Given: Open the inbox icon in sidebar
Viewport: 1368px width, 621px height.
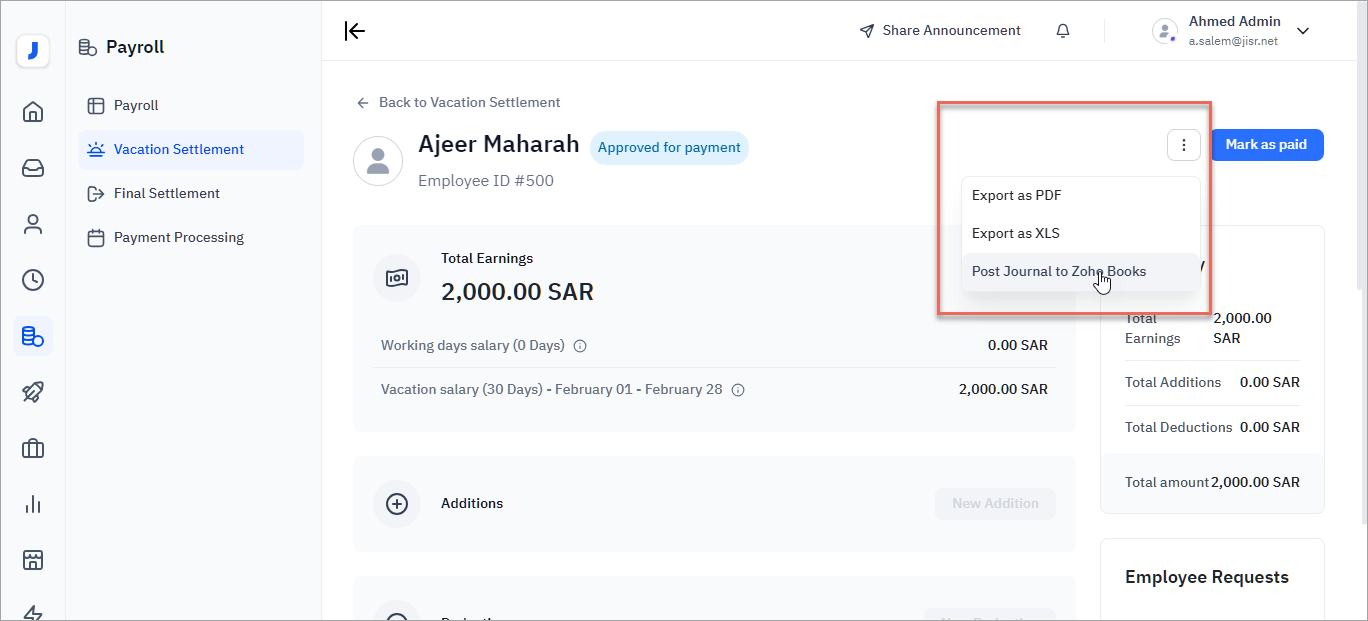Looking at the screenshot, I should (33, 168).
